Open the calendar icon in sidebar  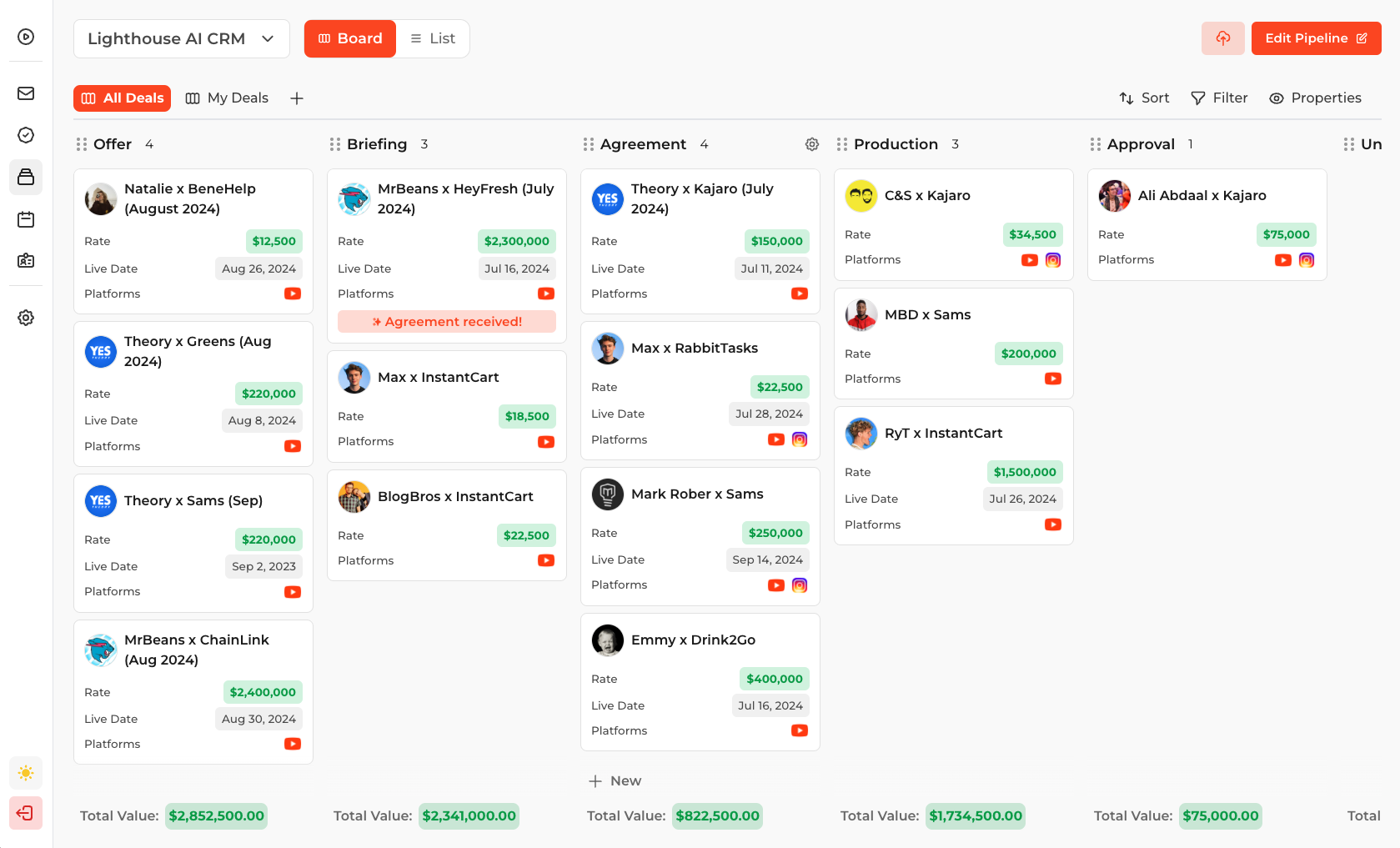(26, 219)
